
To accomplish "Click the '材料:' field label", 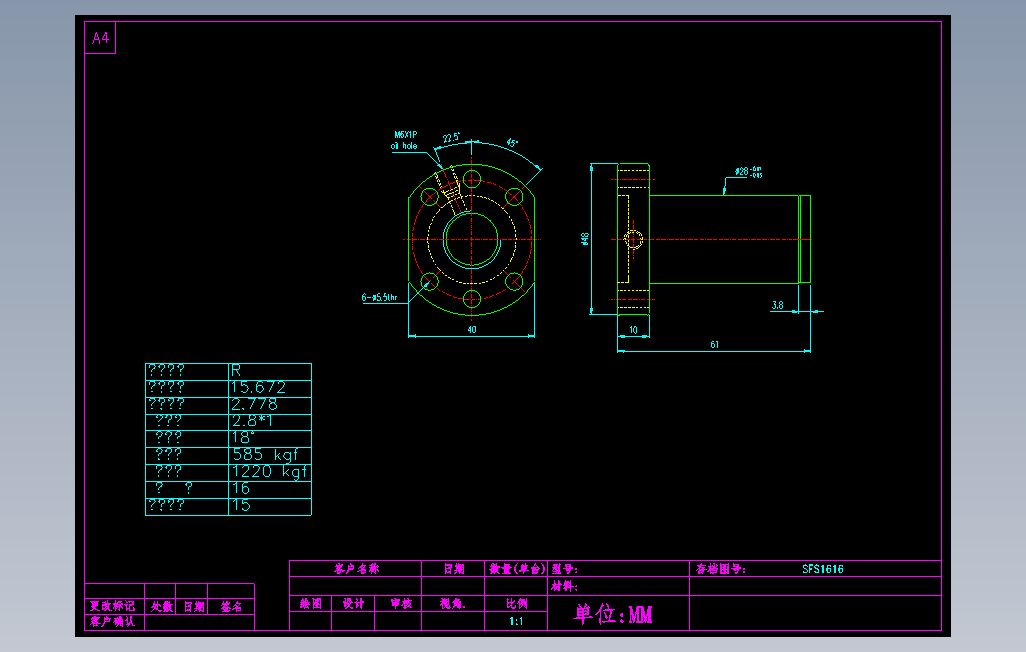I will tap(564, 586).
